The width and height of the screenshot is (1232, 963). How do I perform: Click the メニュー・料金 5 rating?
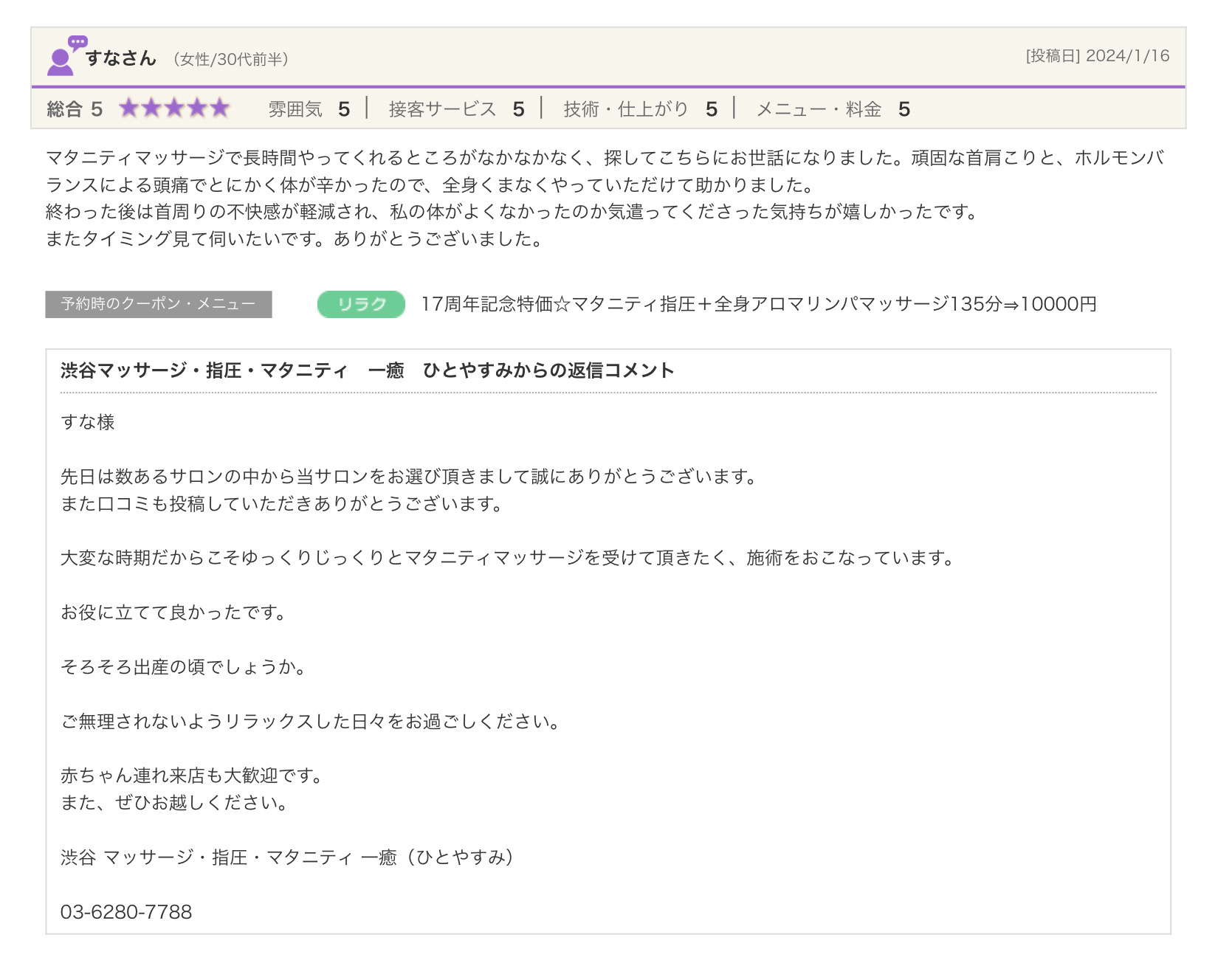click(833, 109)
